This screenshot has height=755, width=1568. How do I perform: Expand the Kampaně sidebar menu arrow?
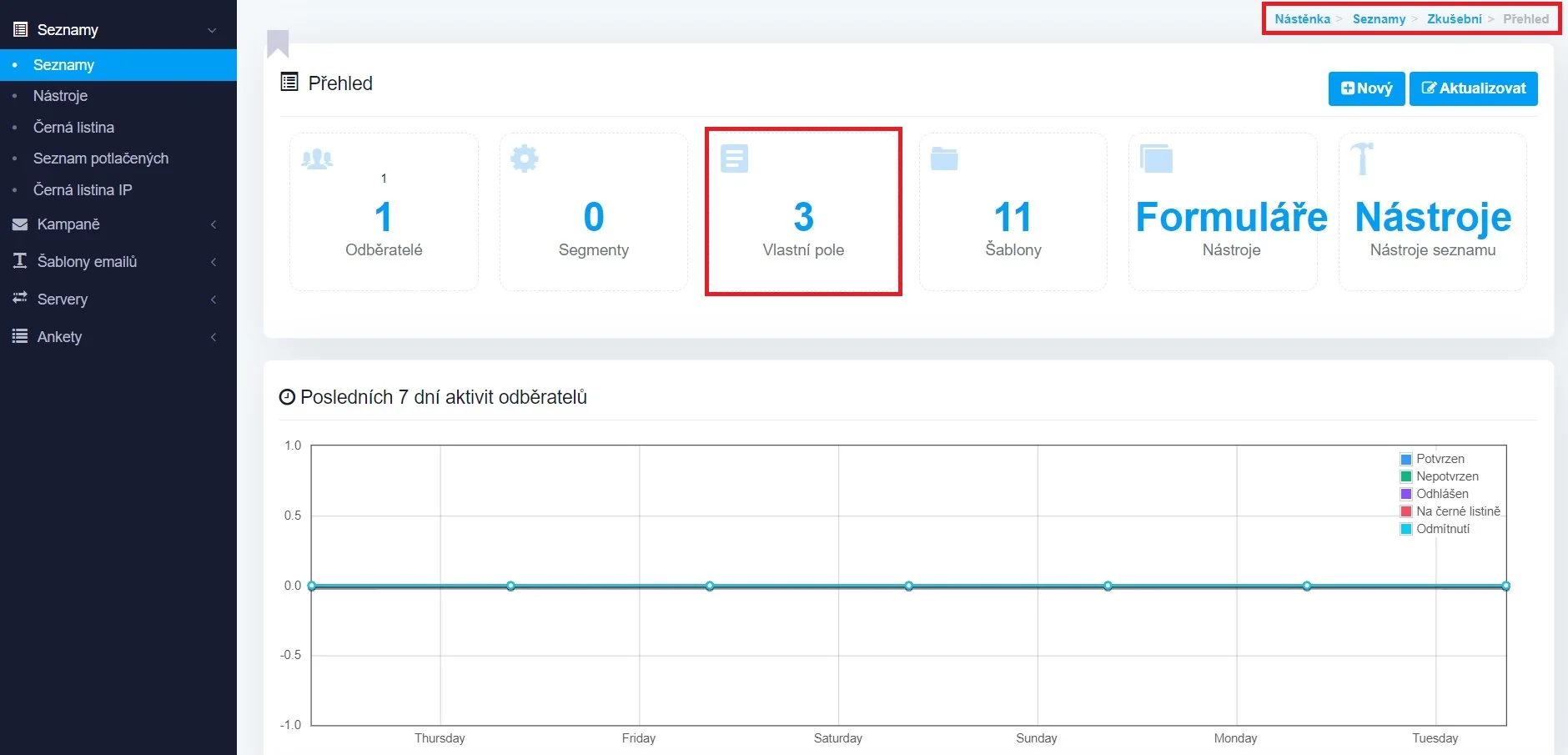point(214,224)
